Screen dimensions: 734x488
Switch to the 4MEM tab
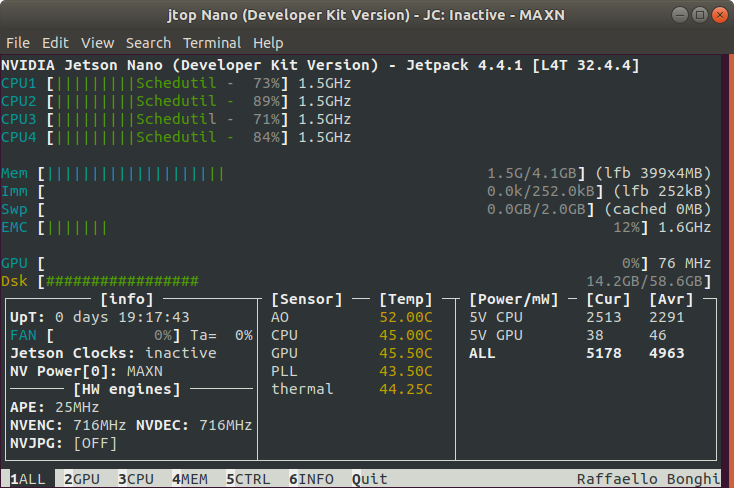coord(190,479)
